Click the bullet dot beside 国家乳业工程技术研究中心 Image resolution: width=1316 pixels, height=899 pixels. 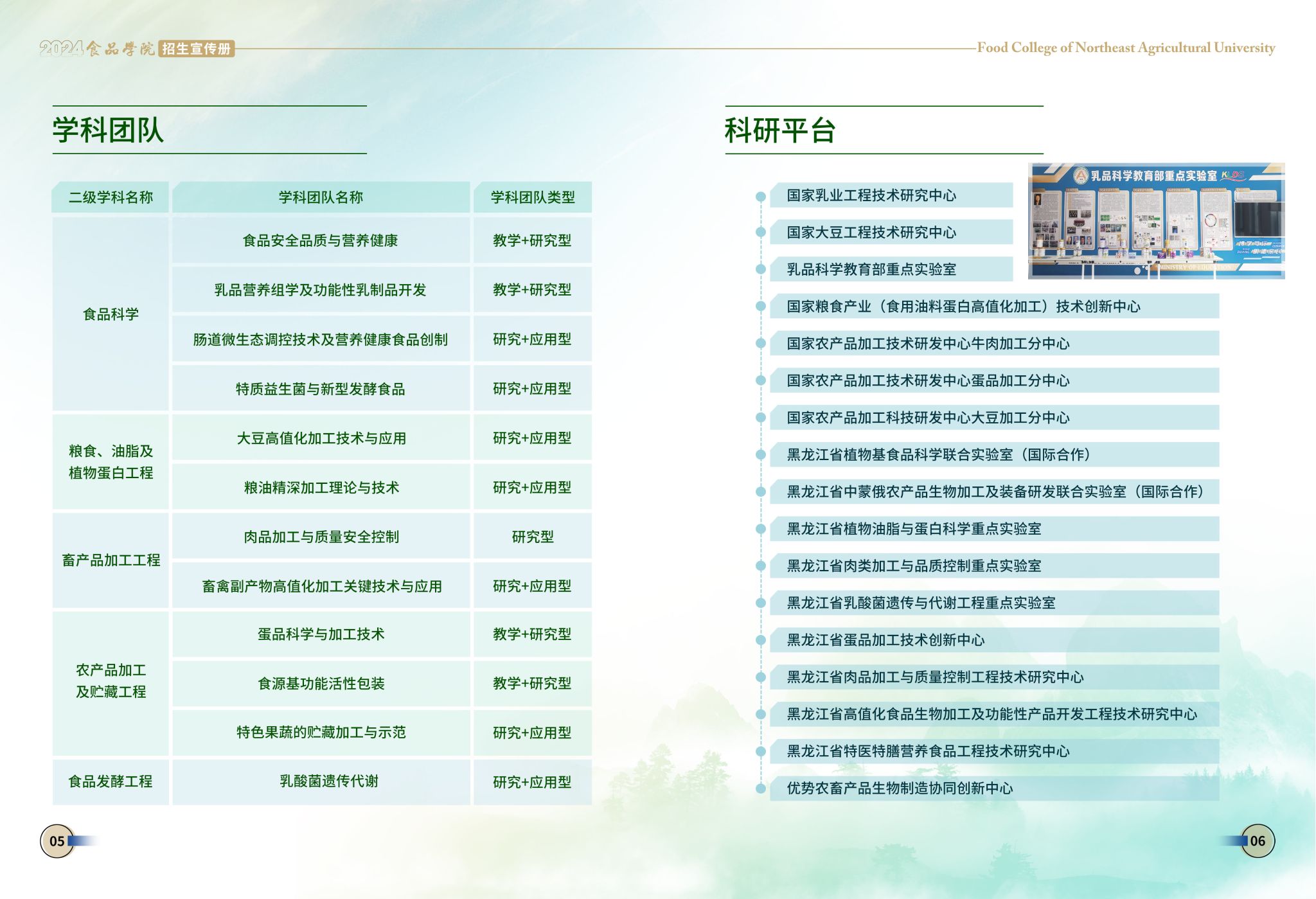pyautogui.click(x=761, y=196)
